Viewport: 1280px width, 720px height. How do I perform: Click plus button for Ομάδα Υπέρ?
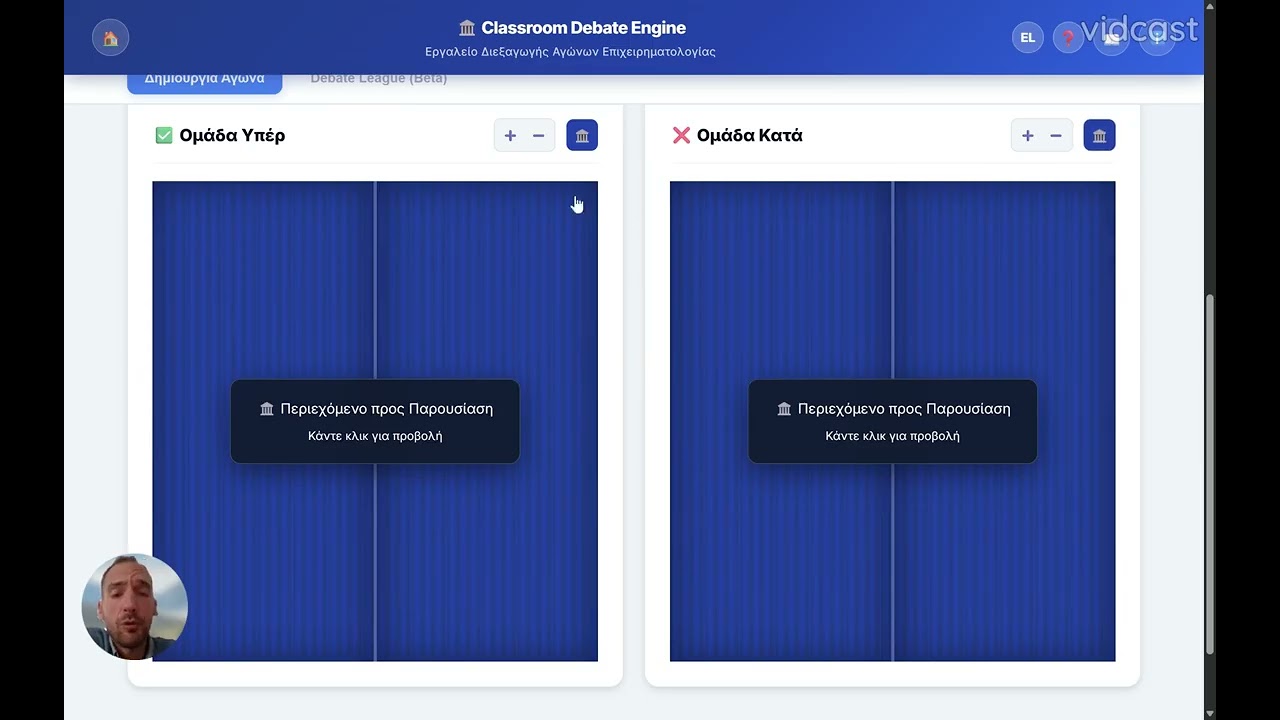[510, 135]
